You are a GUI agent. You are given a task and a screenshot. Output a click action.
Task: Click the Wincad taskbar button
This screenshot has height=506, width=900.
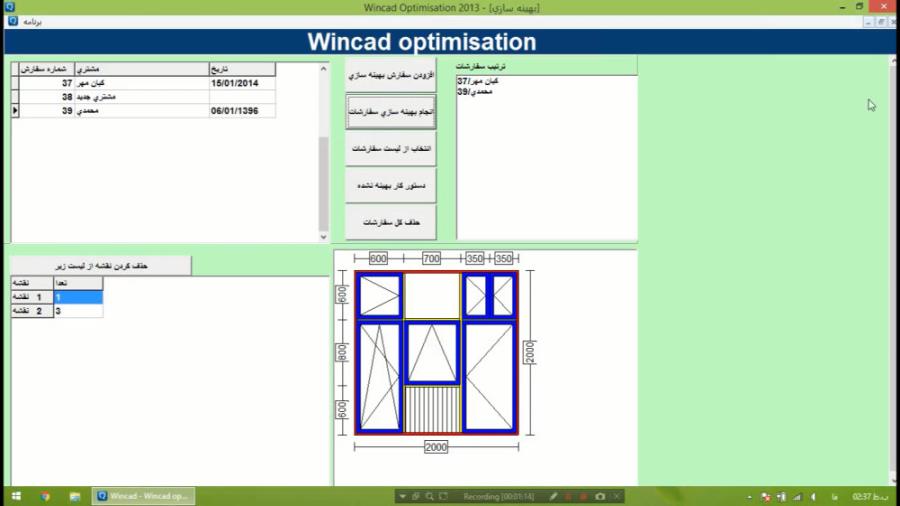[144, 496]
